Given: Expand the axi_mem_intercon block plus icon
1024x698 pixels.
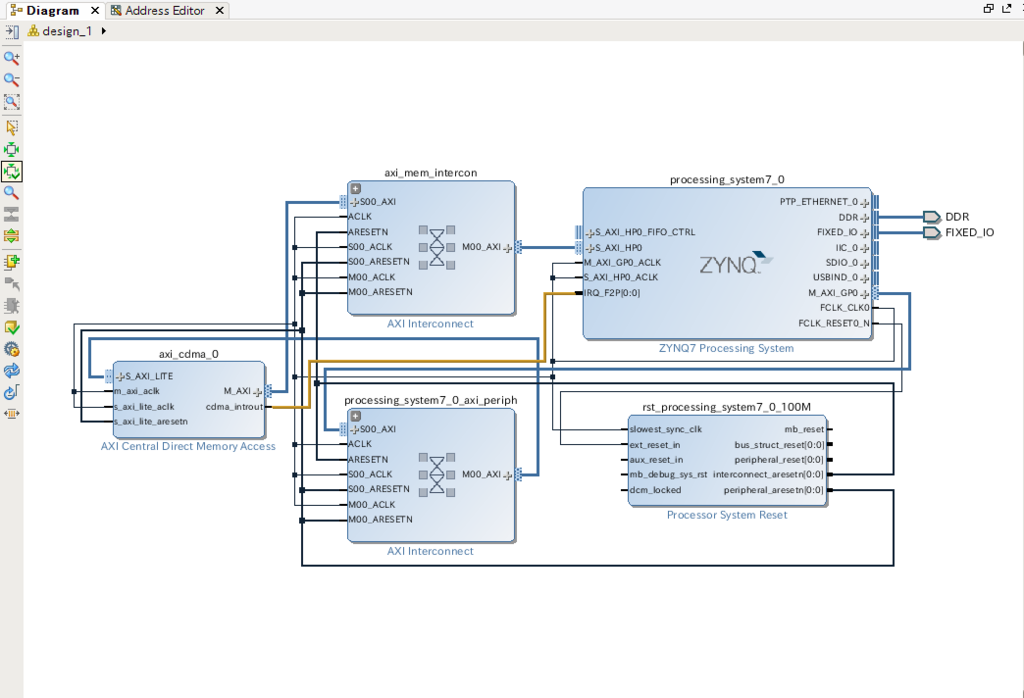Looking at the screenshot, I should pyautogui.click(x=356, y=189).
